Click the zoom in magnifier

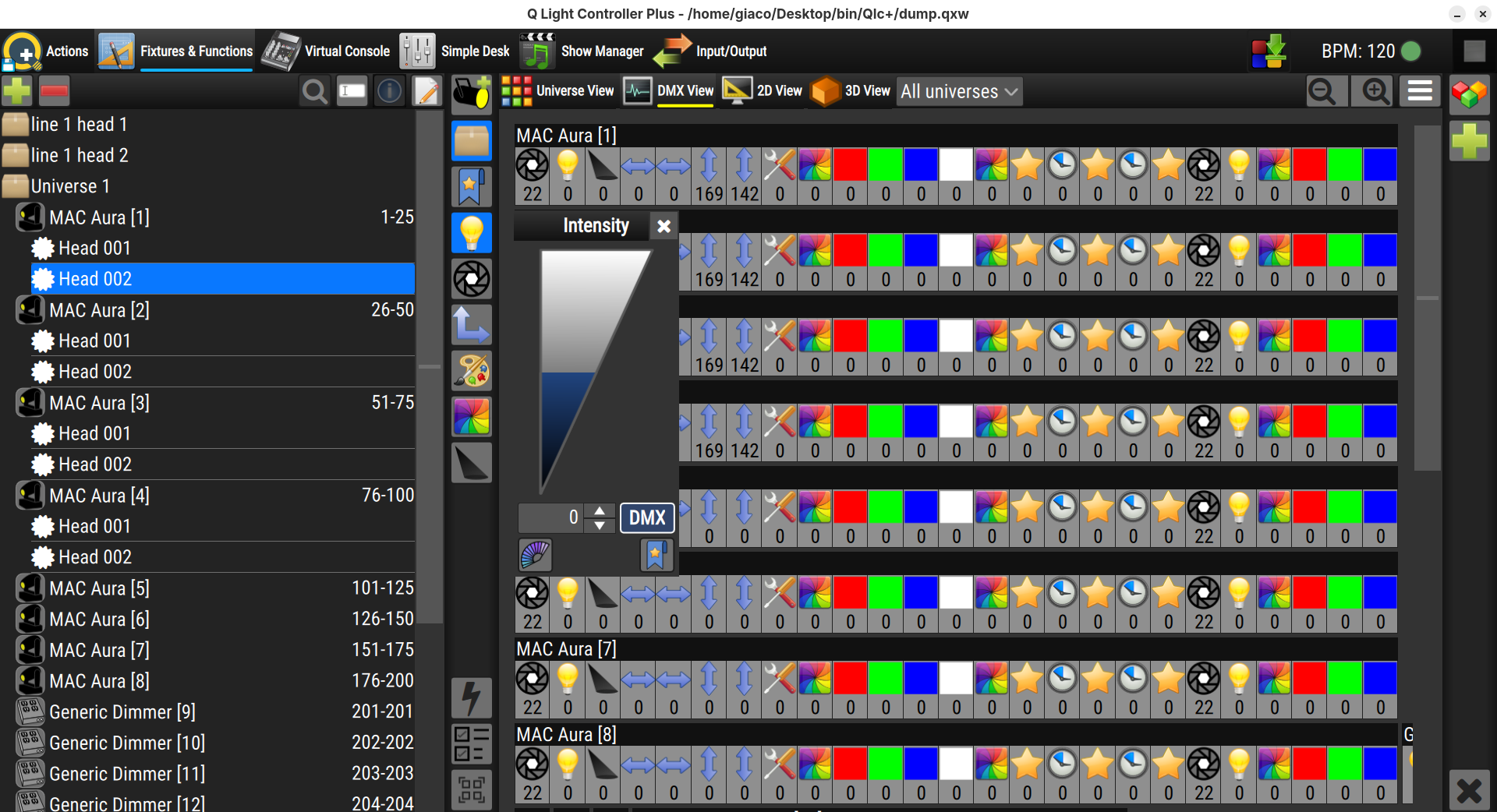[x=1371, y=91]
